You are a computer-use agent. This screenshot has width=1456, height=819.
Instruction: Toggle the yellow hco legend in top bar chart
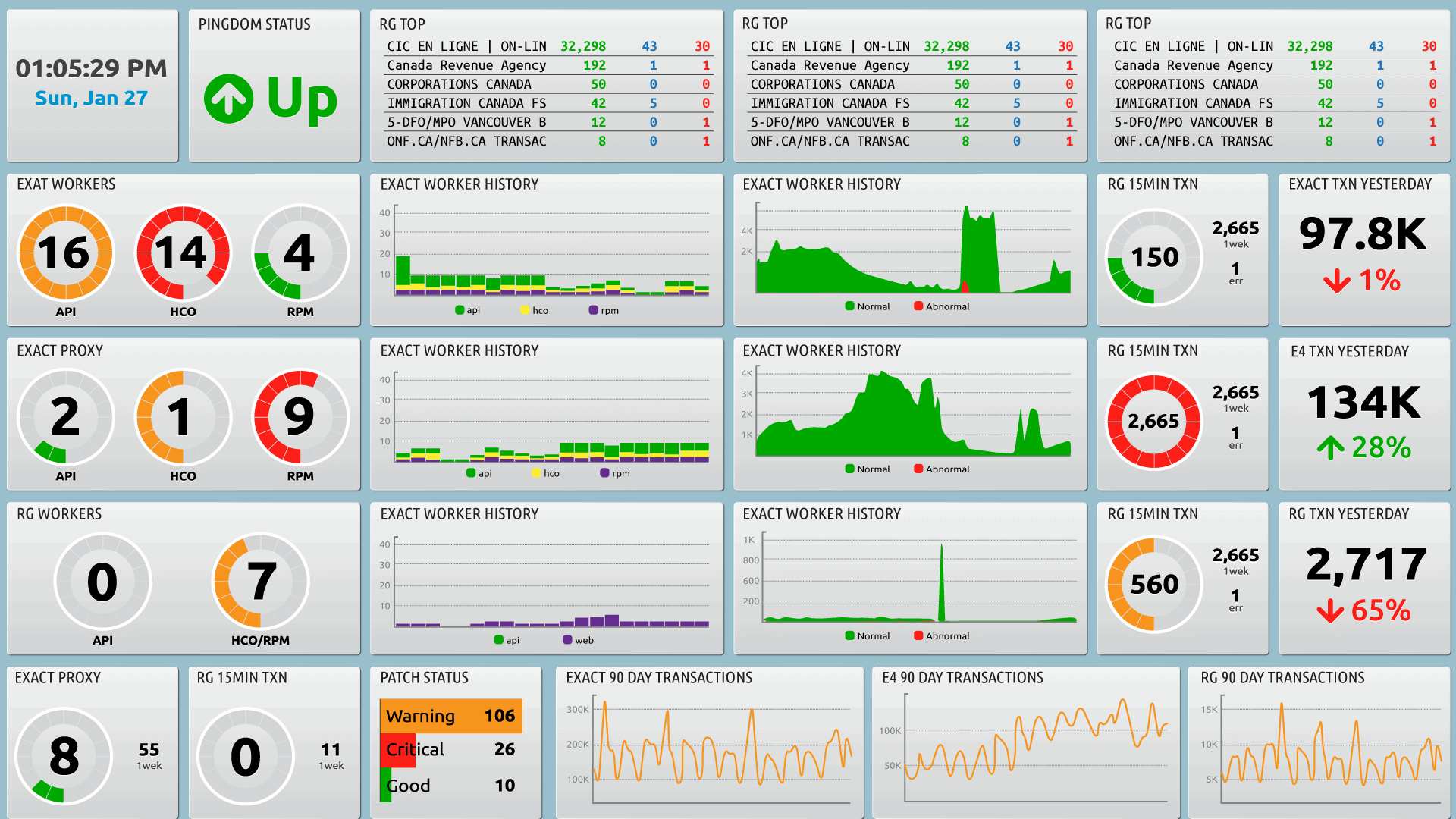[x=534, y=310]
